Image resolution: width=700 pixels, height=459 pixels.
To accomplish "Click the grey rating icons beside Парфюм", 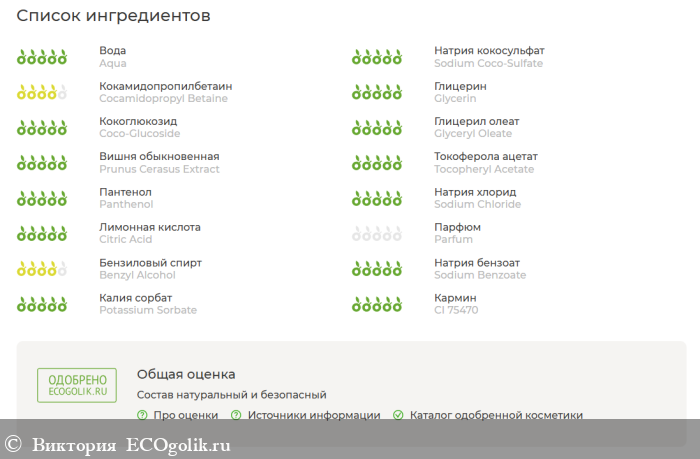I will tap(377, 234).
